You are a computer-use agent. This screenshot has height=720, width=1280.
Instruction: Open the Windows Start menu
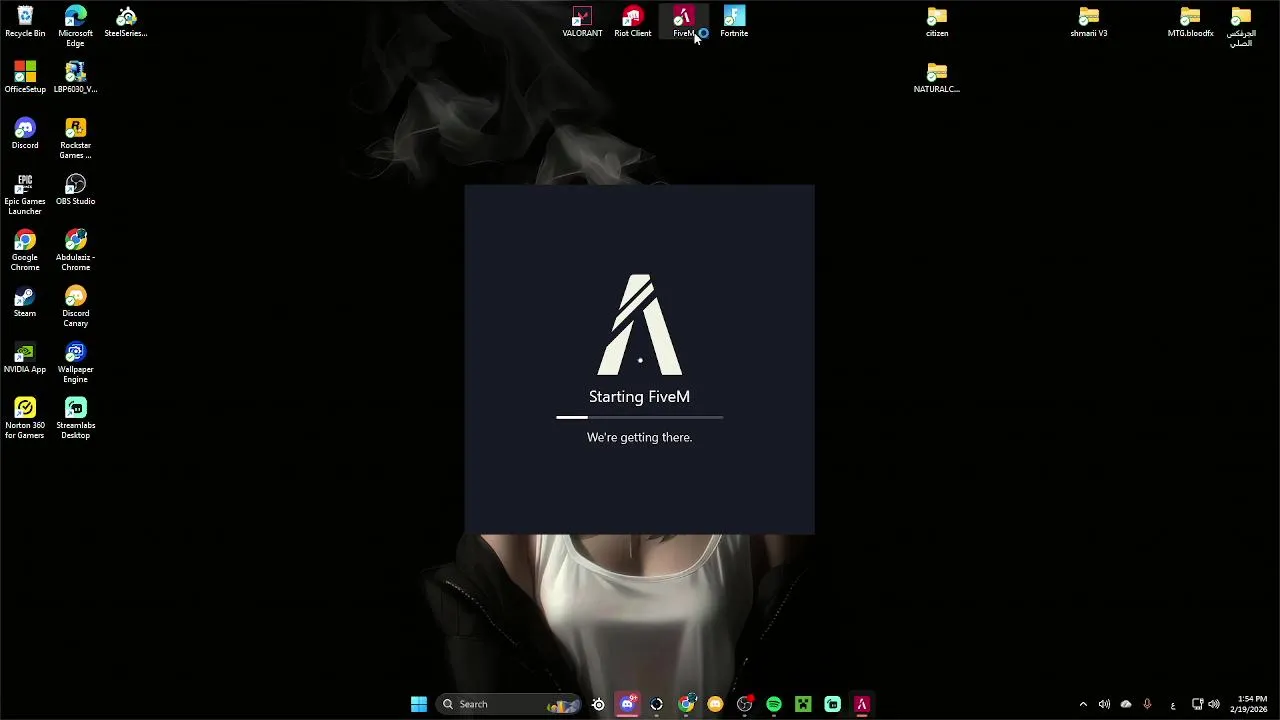pos(419,704)
